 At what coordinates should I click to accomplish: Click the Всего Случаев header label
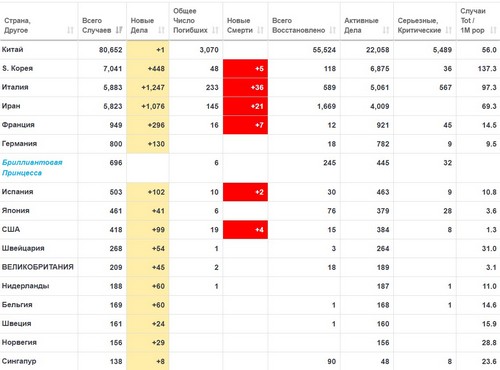(x=97, y=25)
